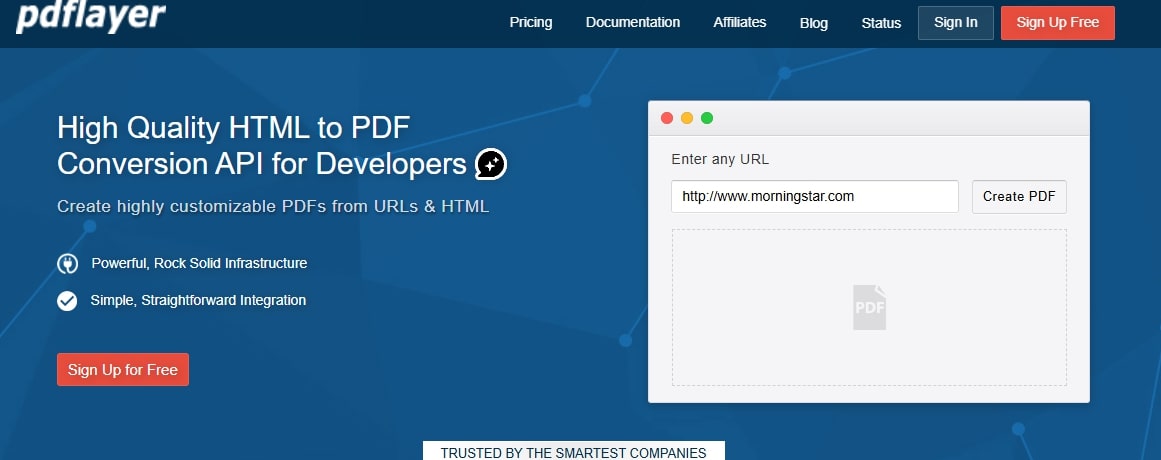Click the Sign Up for Free button
The image size is (1161, 460).
coord(123,370)
